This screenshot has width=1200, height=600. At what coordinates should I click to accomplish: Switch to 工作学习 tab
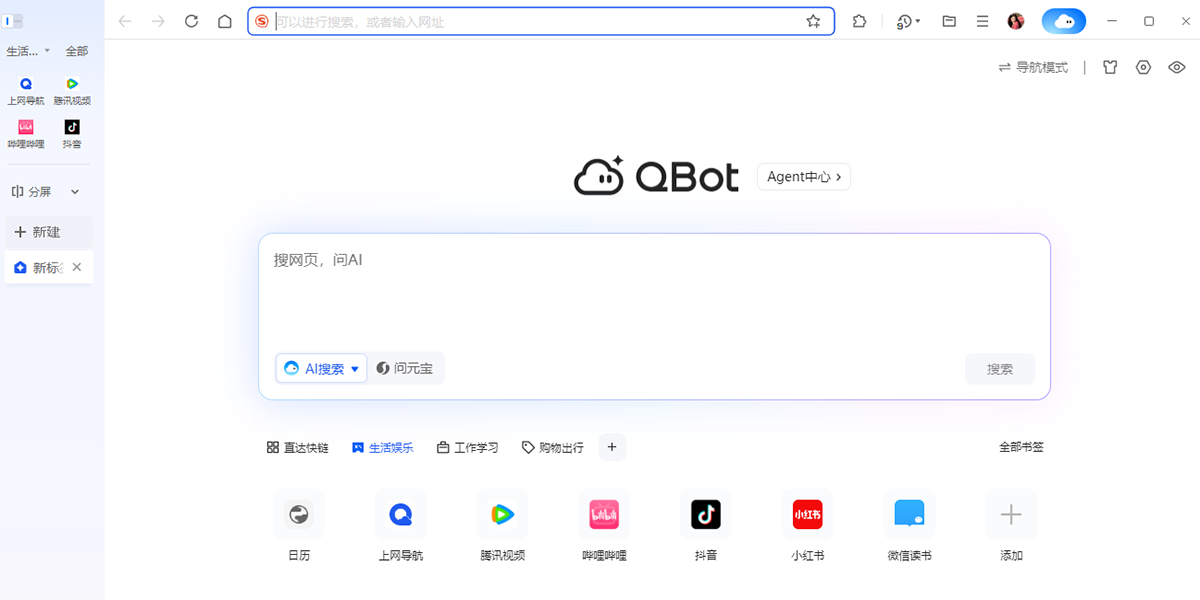tap(468, 448)
